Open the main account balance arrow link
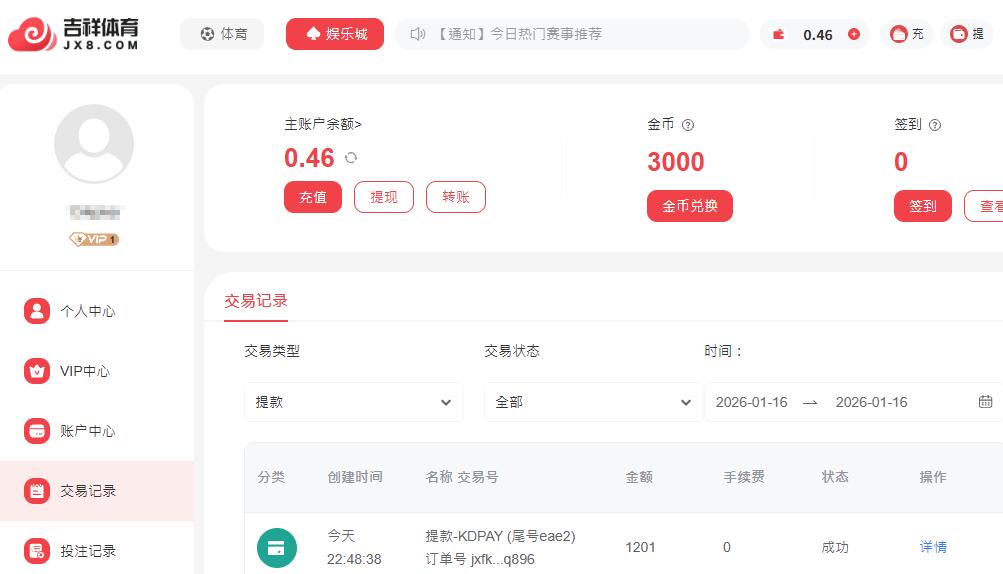 tap(323, 125)
